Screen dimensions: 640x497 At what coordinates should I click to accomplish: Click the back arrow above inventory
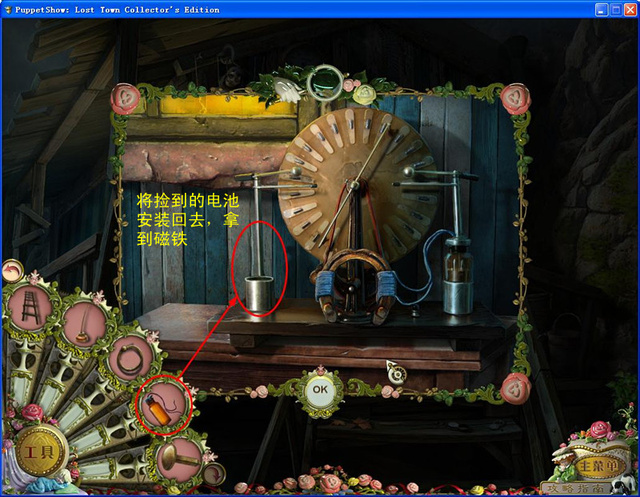point(11,271)
